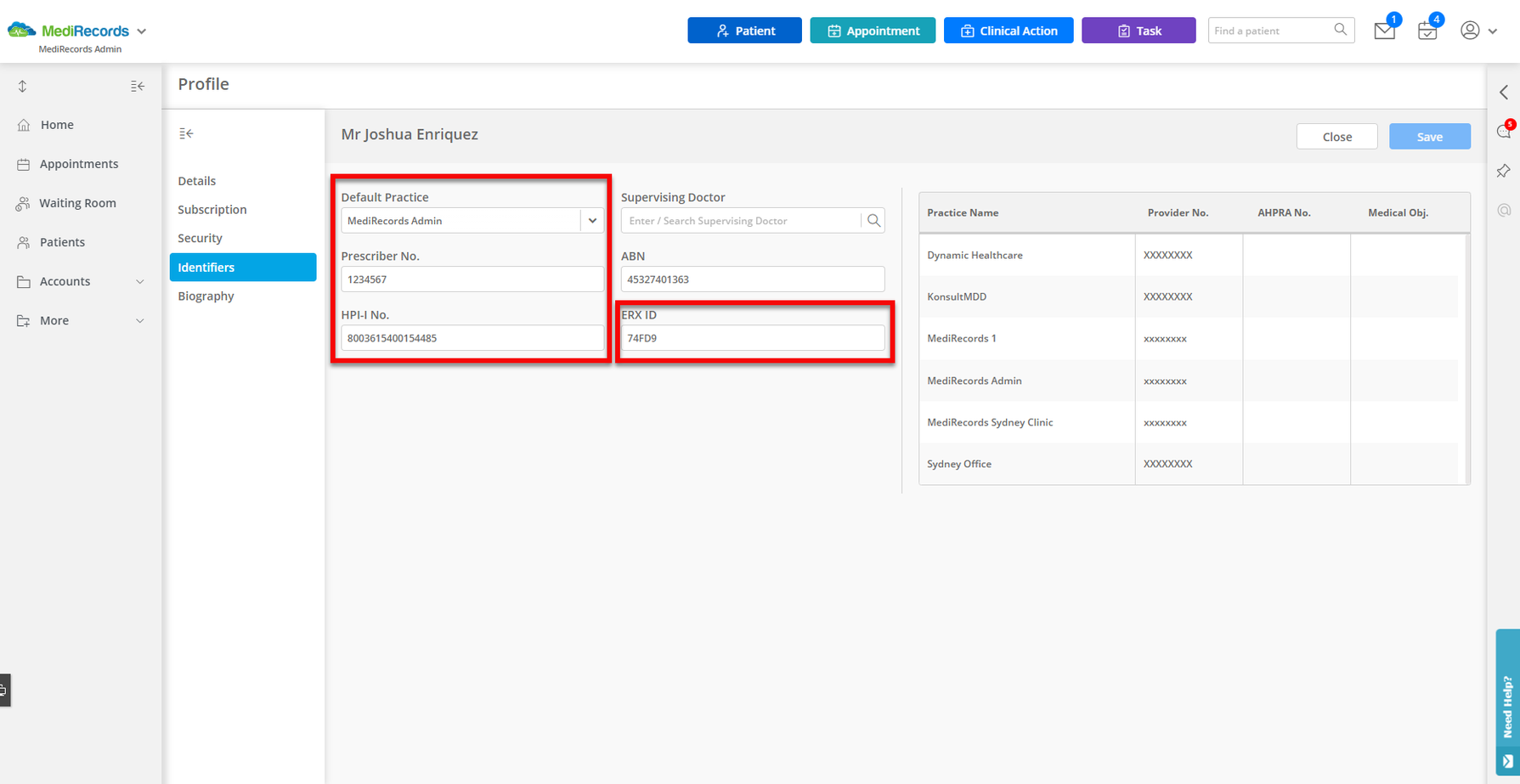Image resolution: width=1520 pixels, height=784 pixels.
Task: Click the @ mentions icon on right rail
Action: (1504, 210)
